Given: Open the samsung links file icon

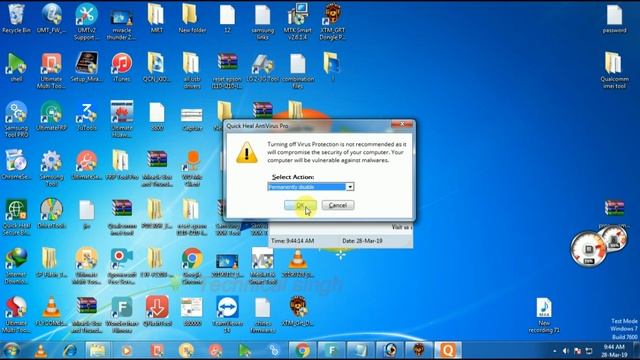Looking at the screenshot, I should coord(262,22).
